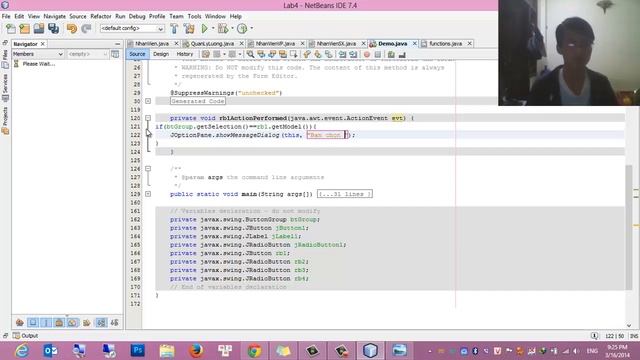
Task: Toggle leftmost Navigator filter icon
Action: pyautogui.click(x=20, y=322)
